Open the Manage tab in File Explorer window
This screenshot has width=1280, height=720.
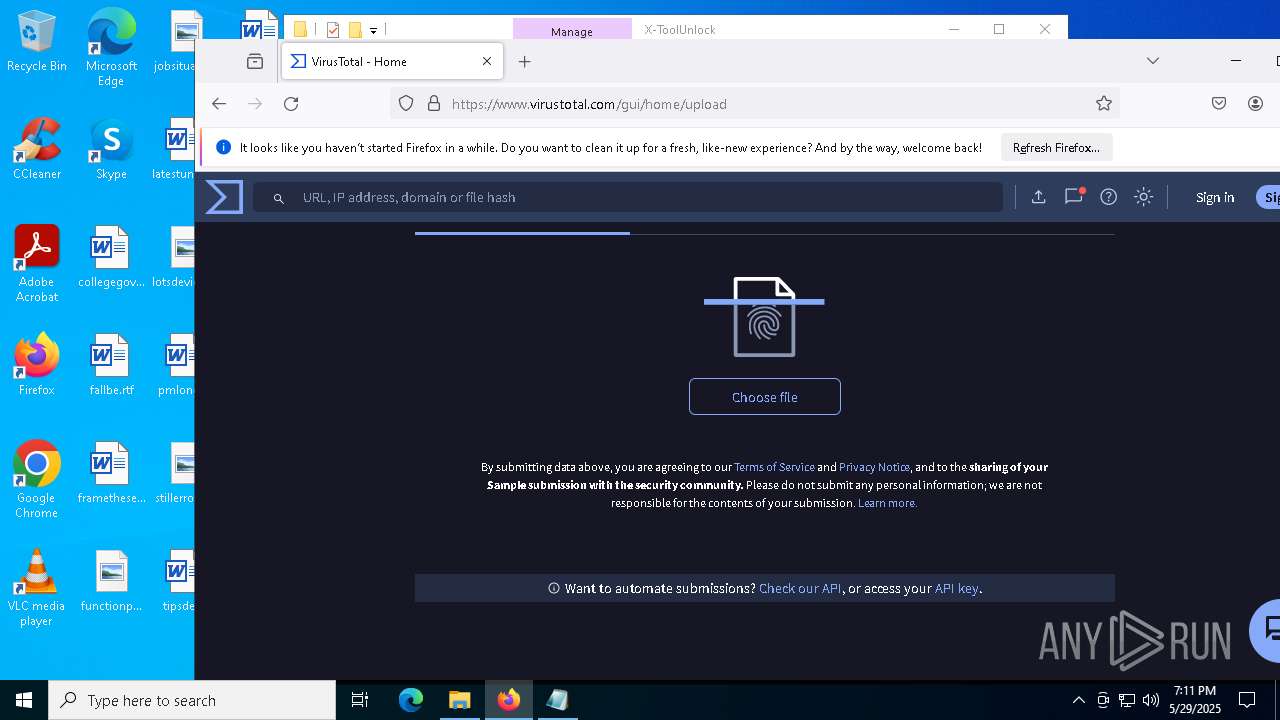coord(572,31)
